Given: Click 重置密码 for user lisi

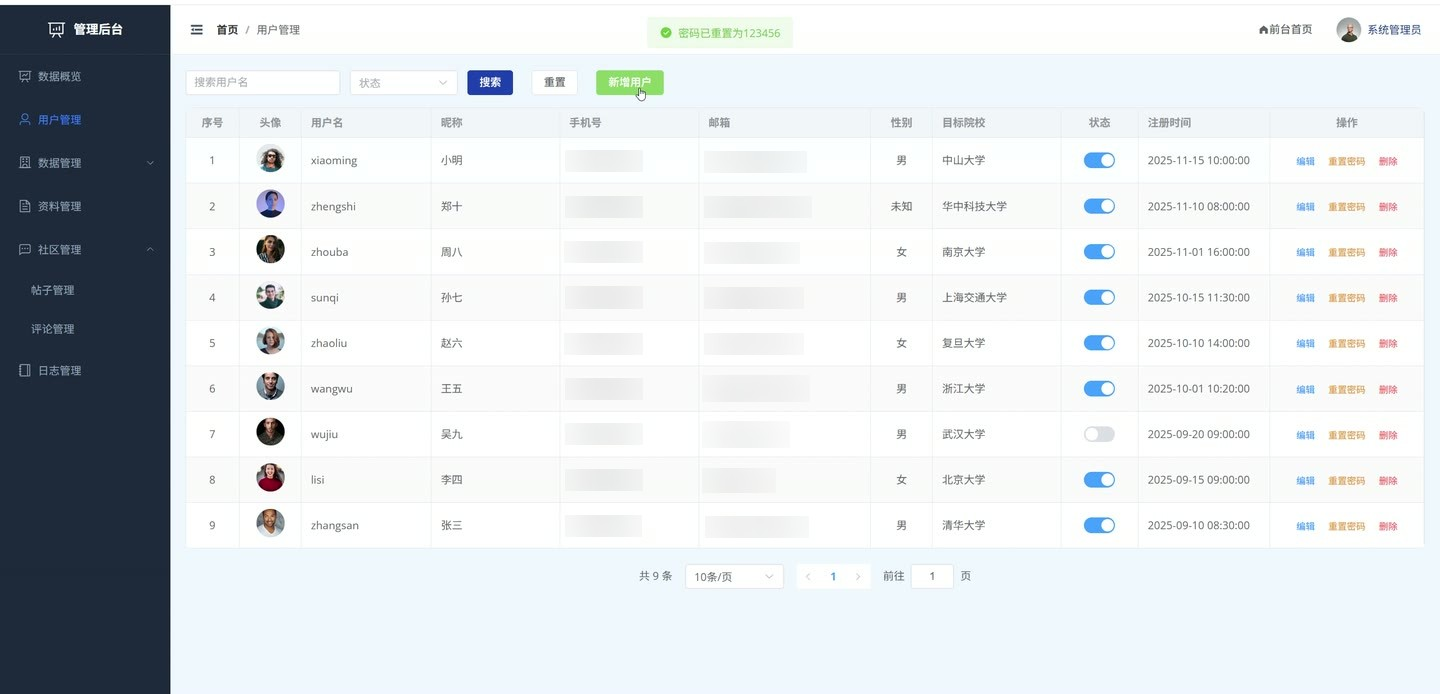Looking at the screenshot, I should coord(1346,481).
